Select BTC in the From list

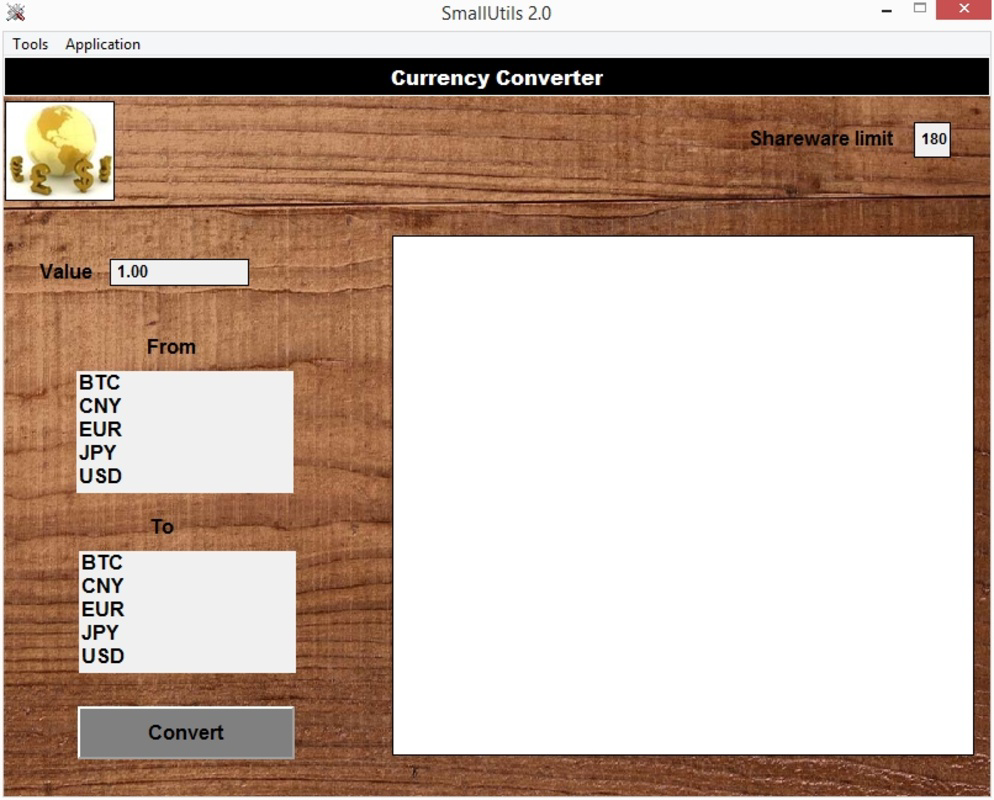coord(184,383)
